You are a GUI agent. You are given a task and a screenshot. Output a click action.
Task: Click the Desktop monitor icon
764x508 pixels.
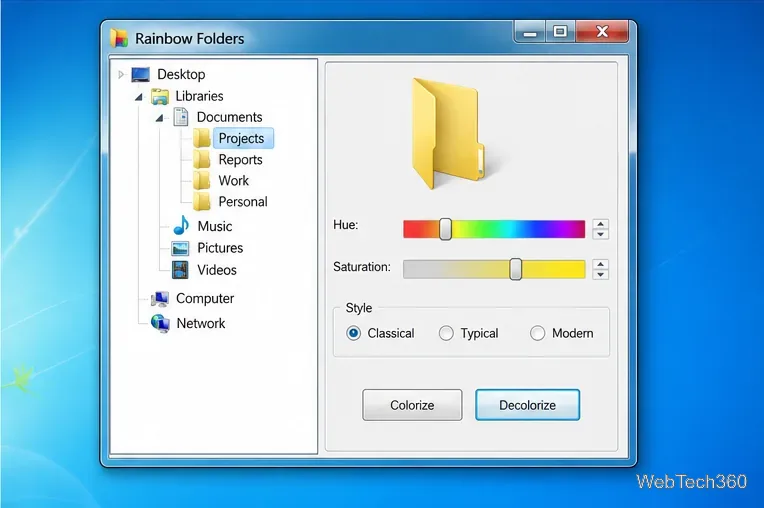point(140,75)
